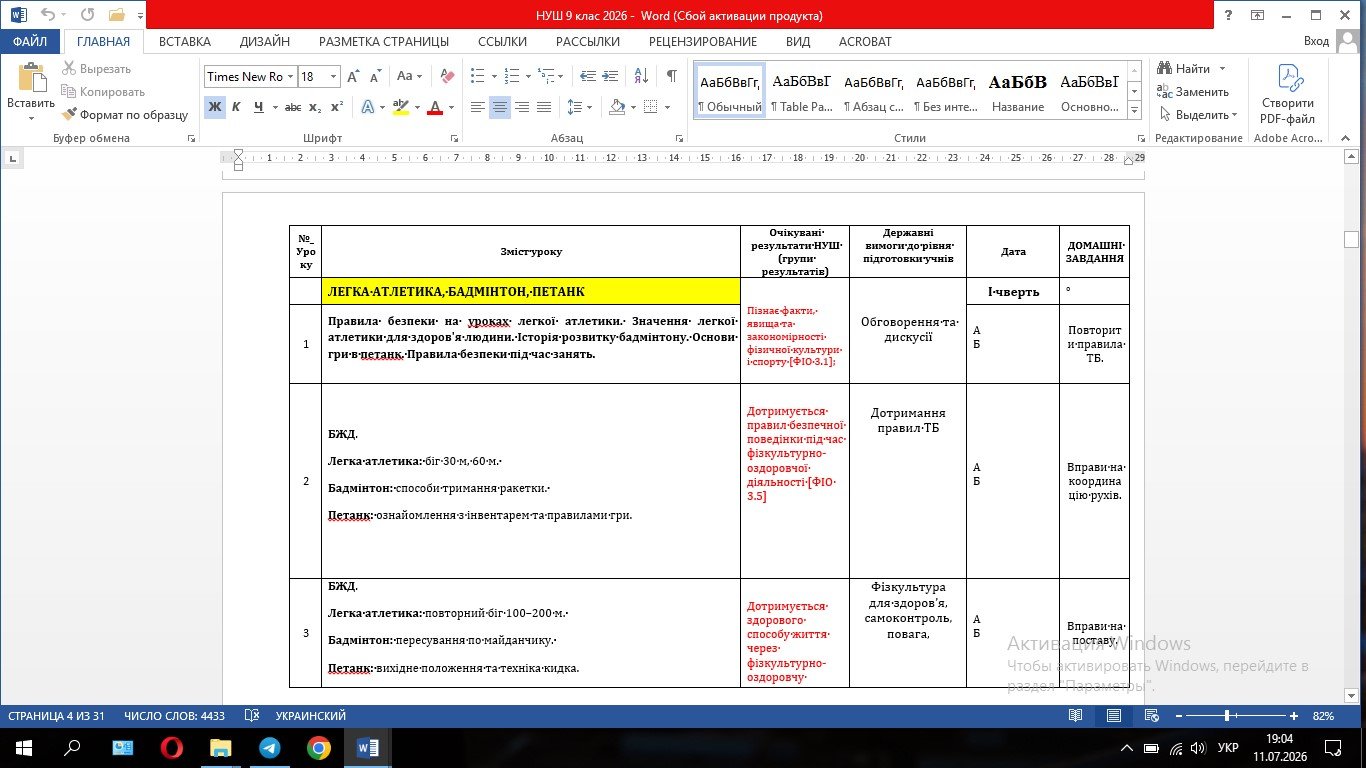Open Opera browser from the taskbar
1366x768 pixels.
click(x=172, y=748)
